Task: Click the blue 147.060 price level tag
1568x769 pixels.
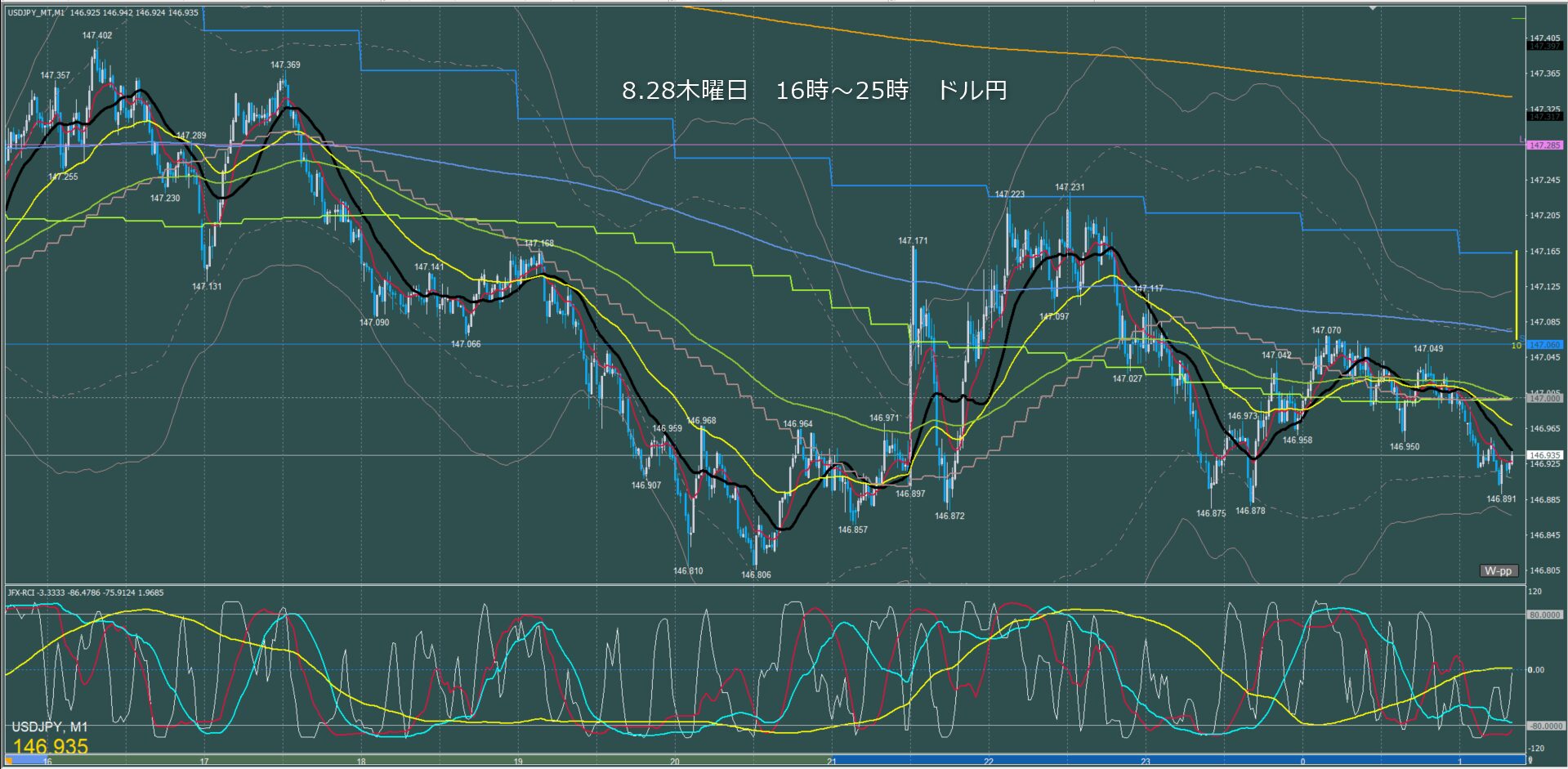Action: tap(1544, 345)
